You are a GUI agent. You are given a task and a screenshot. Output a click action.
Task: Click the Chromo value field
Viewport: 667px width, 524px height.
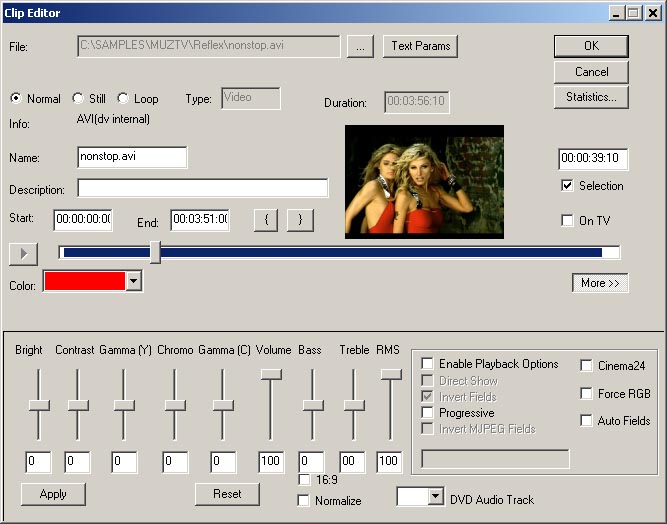tap(175, 462)
